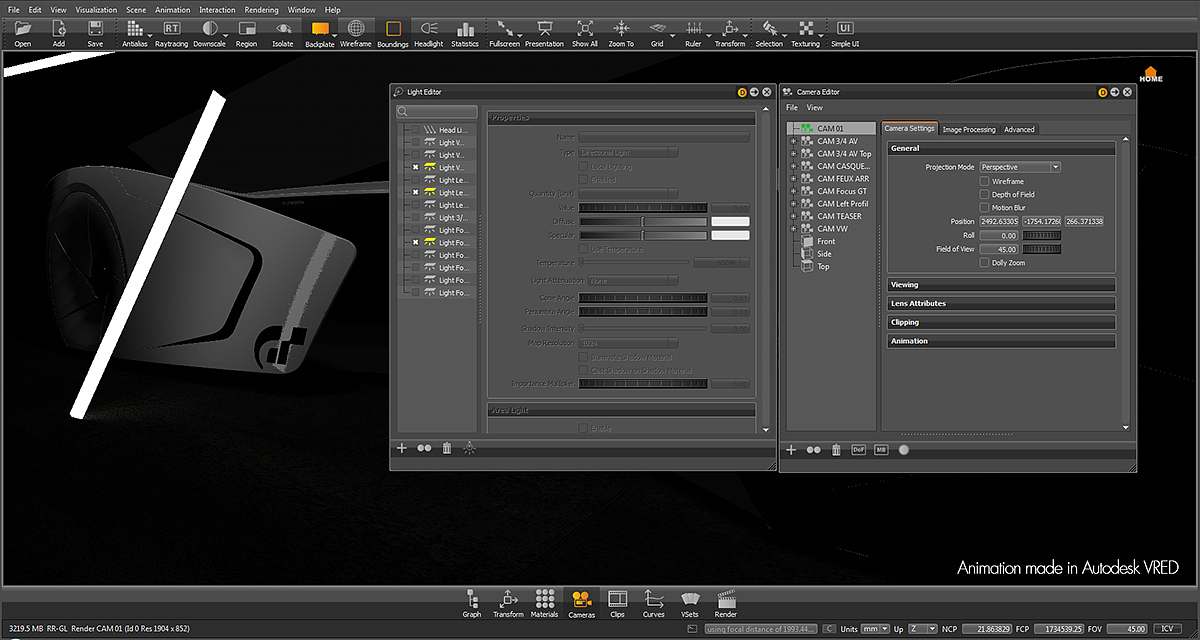This screenshot has width=1200, height=640.
Task: Open the Statistics toolbar icon
Action: click(465, 30)
